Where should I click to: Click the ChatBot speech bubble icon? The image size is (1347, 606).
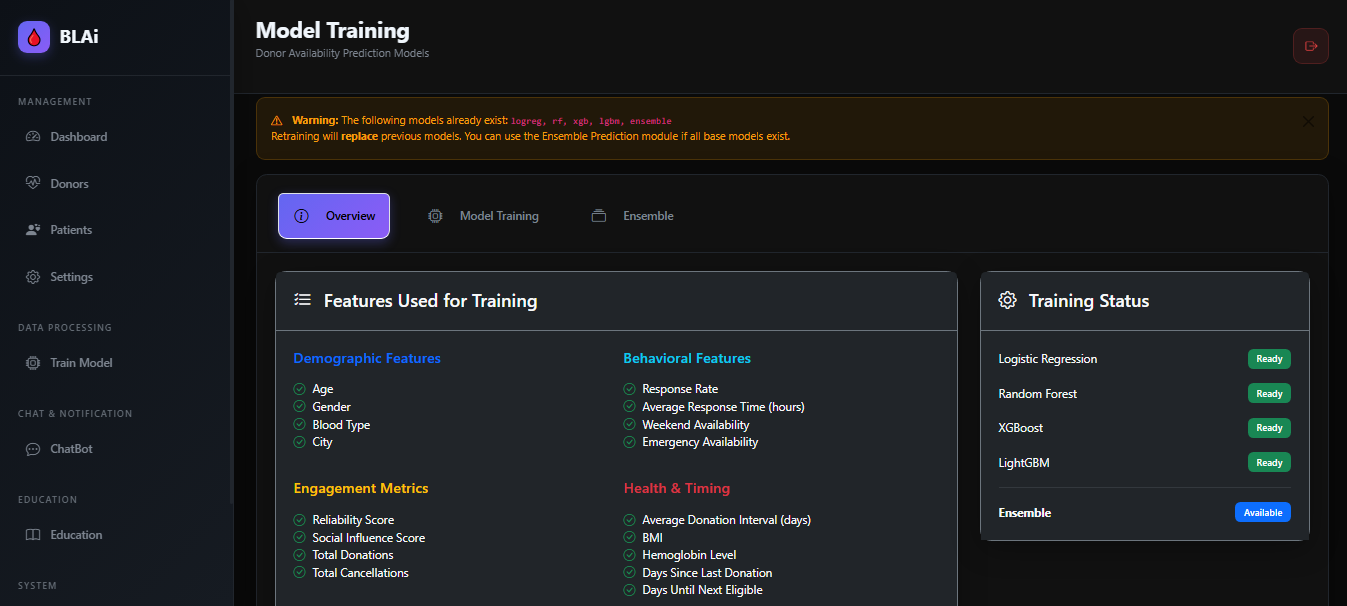pos(33,449)
